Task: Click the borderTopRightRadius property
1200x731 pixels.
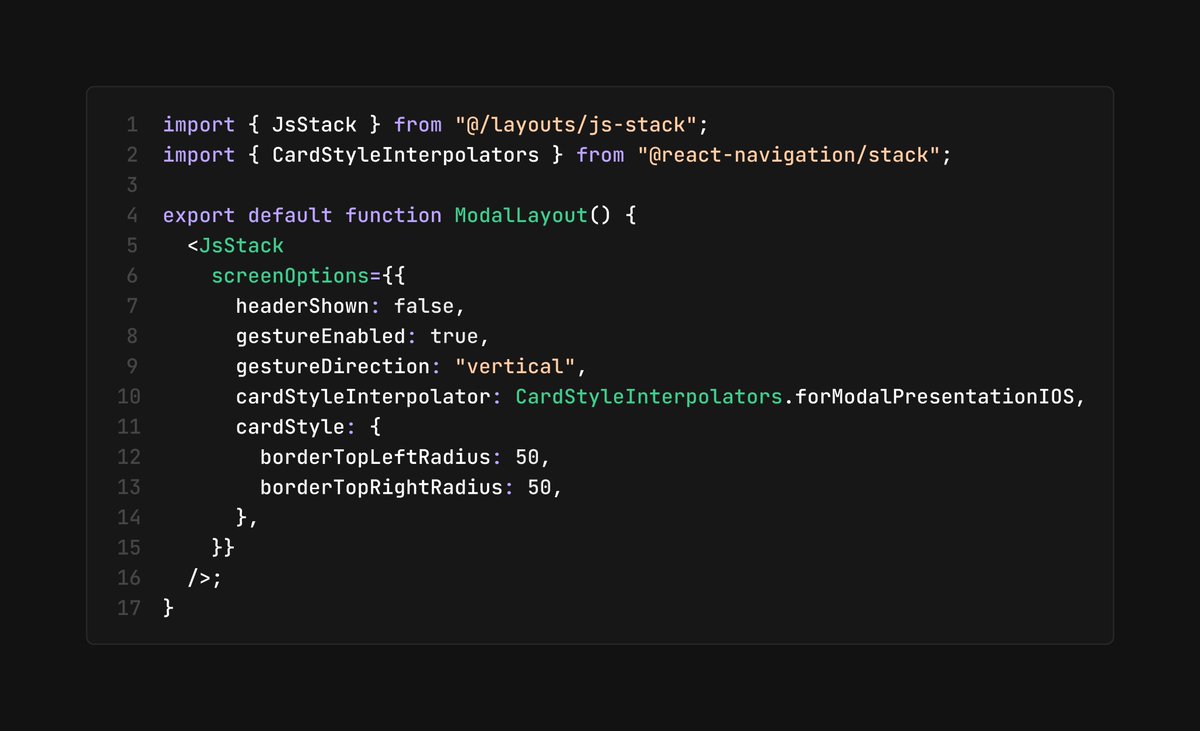Action: (x=381, y=487)
